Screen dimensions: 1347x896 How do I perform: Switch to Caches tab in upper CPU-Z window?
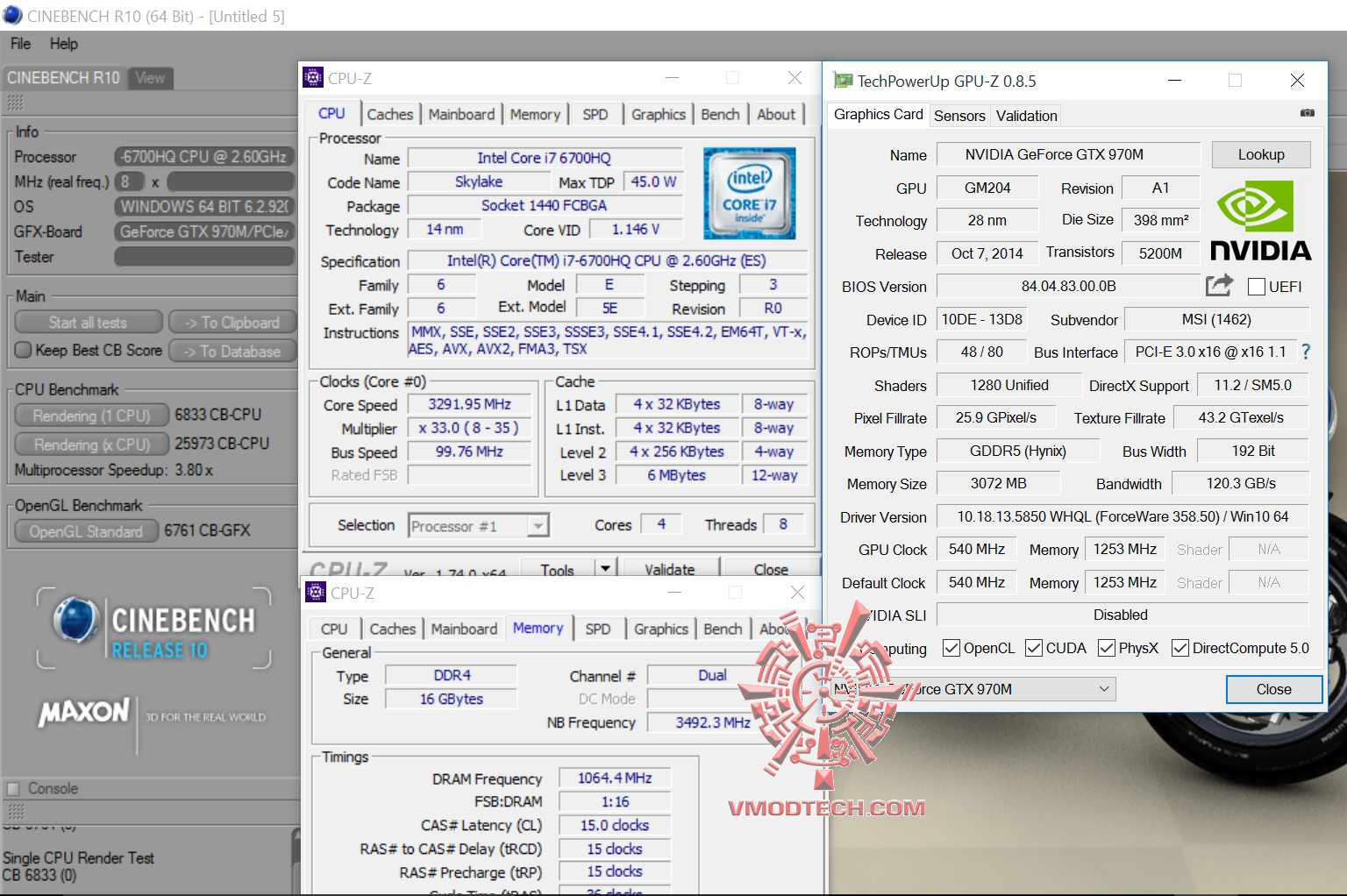pos(389,114)
